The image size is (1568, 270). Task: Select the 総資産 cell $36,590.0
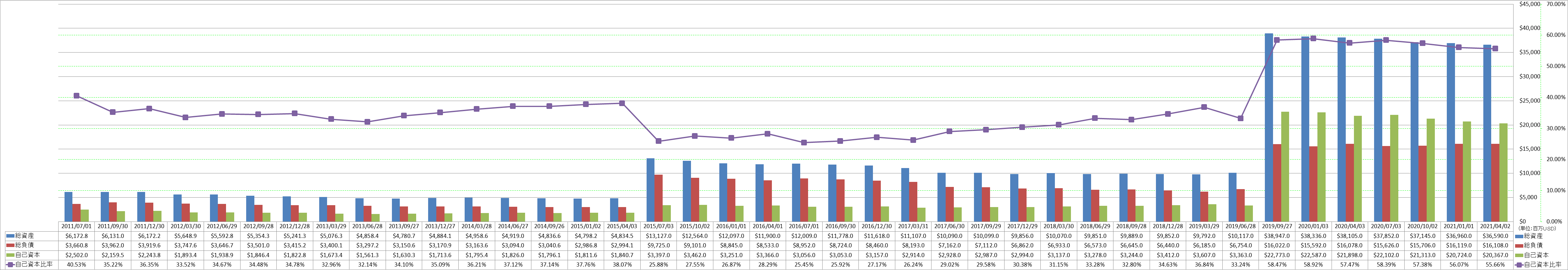pyautogui.click(x=1496, y=235)
